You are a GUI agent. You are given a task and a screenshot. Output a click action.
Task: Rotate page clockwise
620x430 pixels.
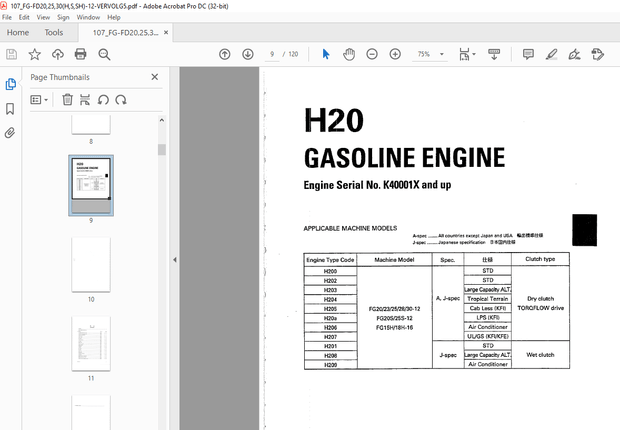pyautogui.click(x=121, y=100)
